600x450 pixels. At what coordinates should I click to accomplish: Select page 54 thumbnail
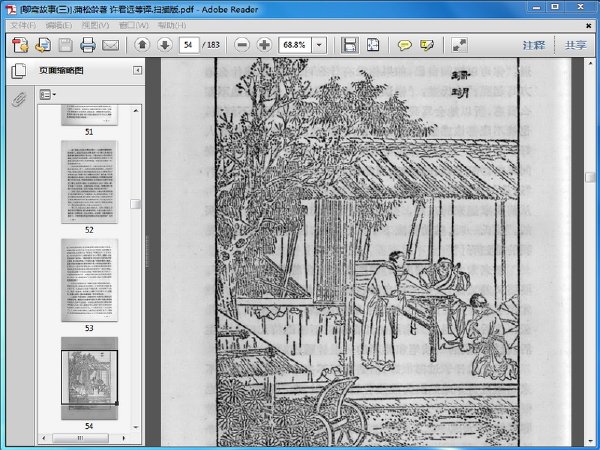(89, 378)
